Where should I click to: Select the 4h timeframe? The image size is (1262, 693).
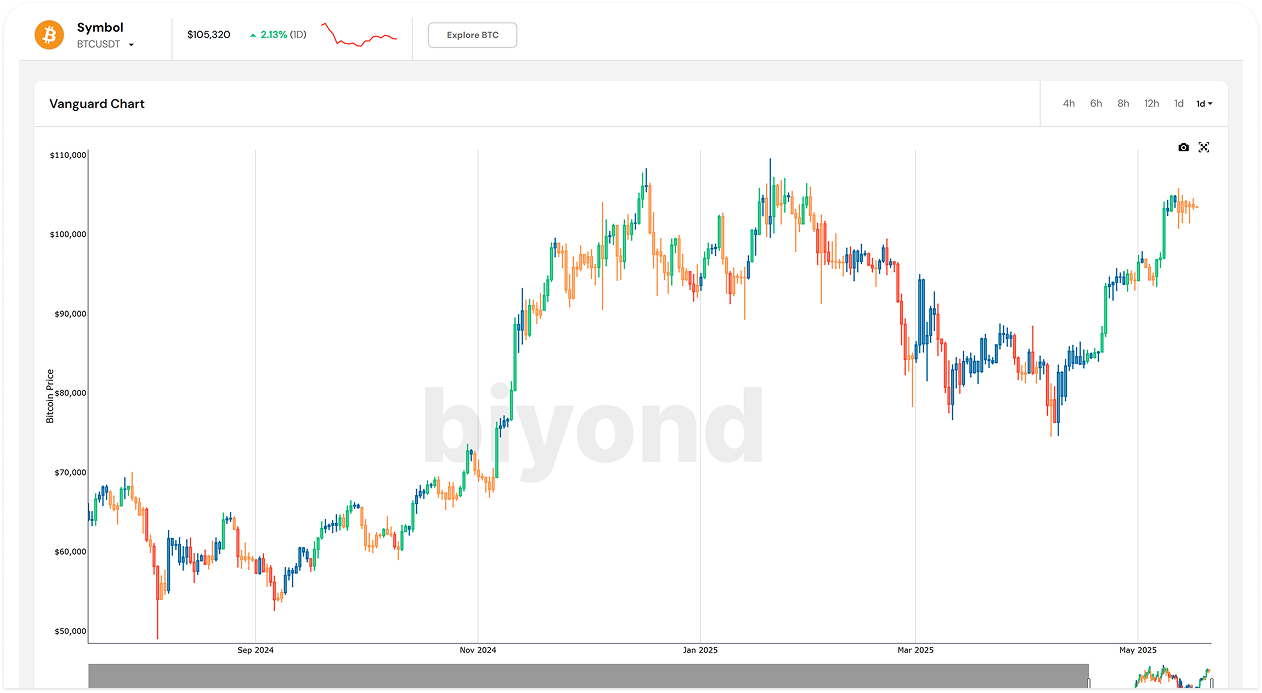click(x=1069, y=104)
